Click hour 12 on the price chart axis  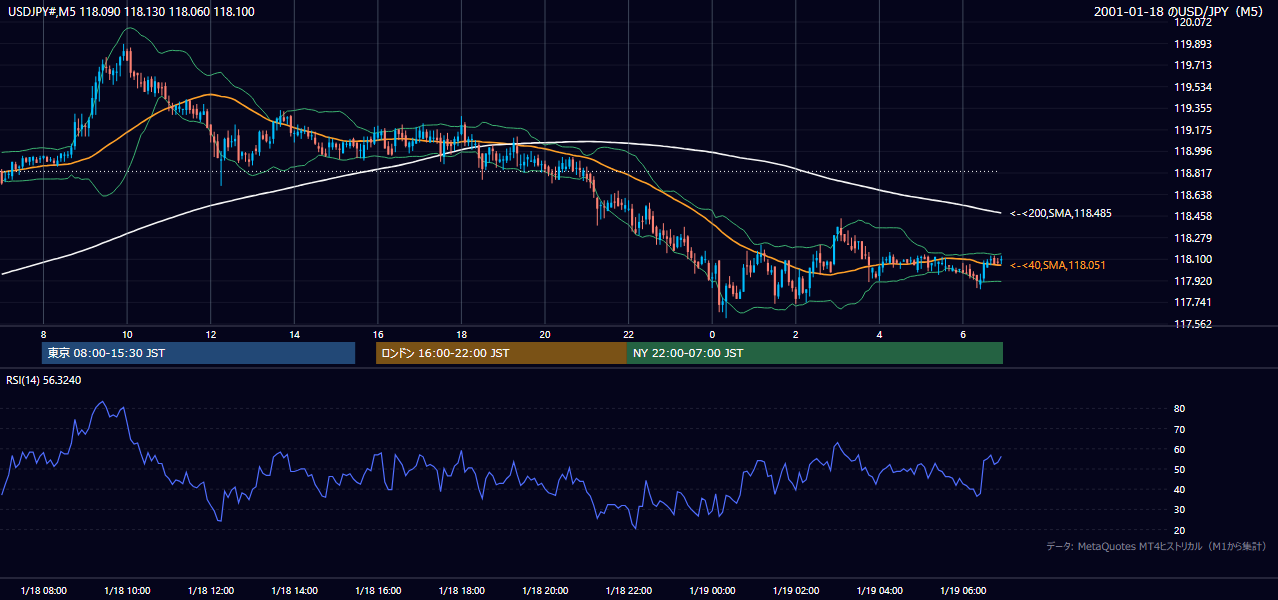click(x=211, y=334)
